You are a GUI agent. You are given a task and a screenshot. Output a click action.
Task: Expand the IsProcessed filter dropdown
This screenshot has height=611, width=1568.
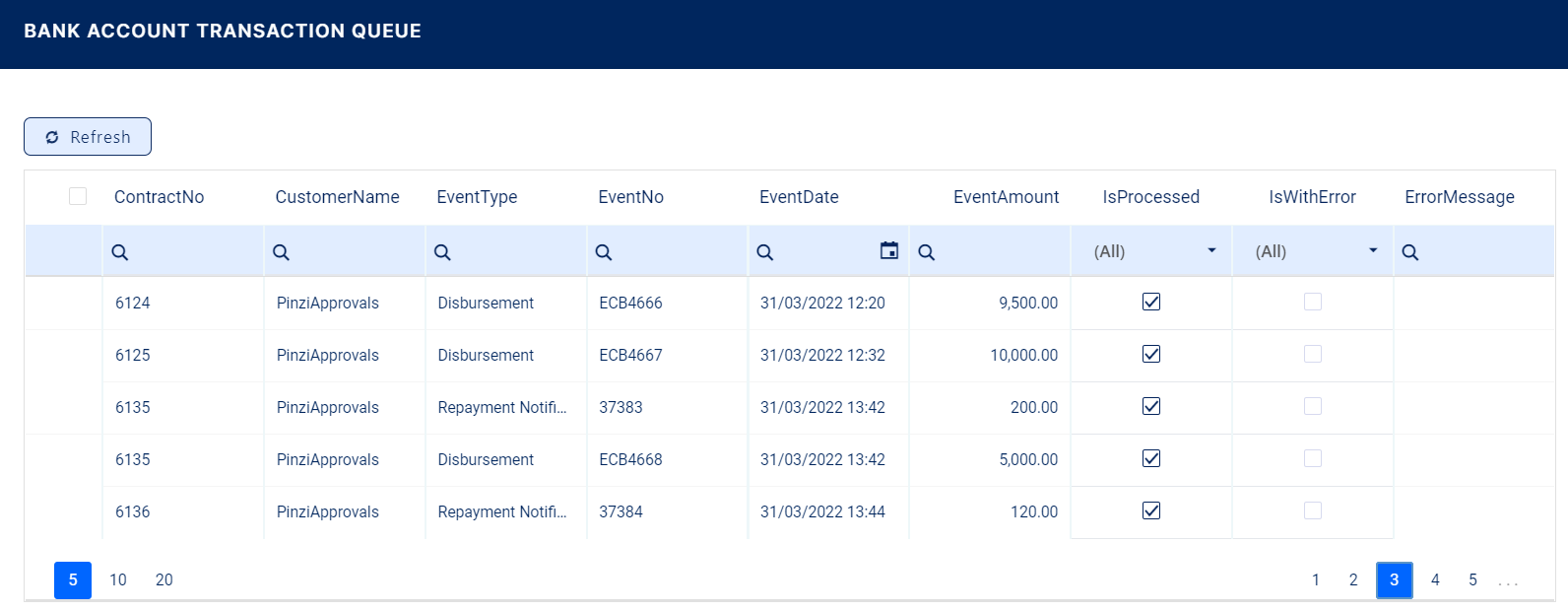point(1211,251)
